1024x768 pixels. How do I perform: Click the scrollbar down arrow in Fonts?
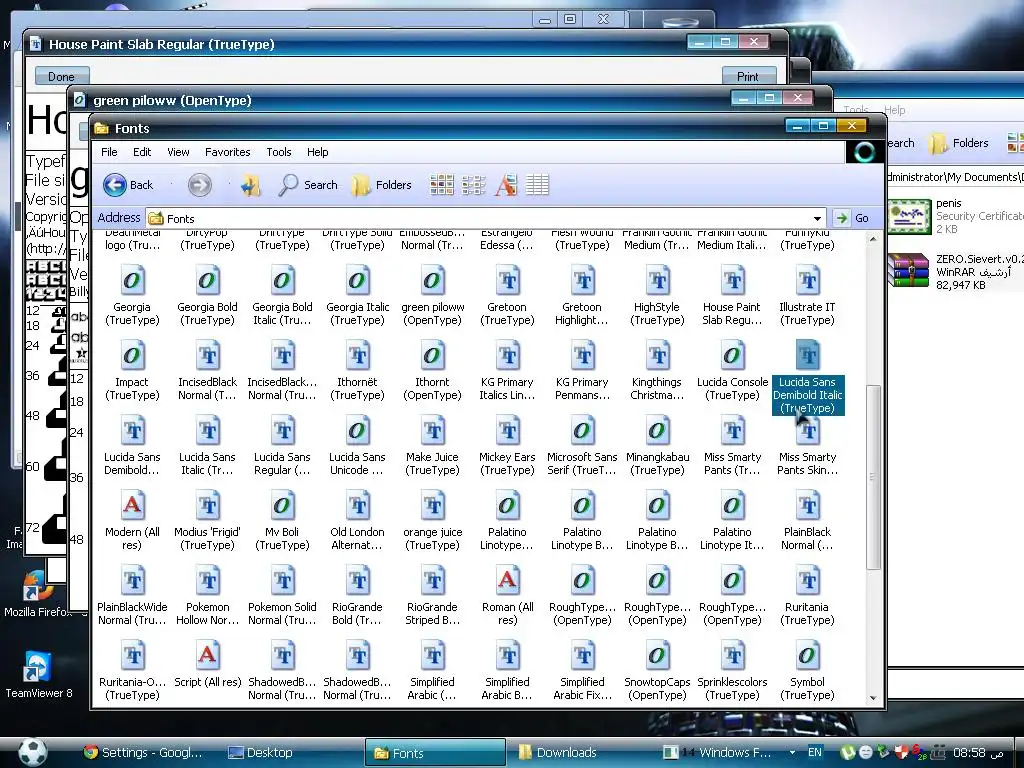click(x=873, y=698)
